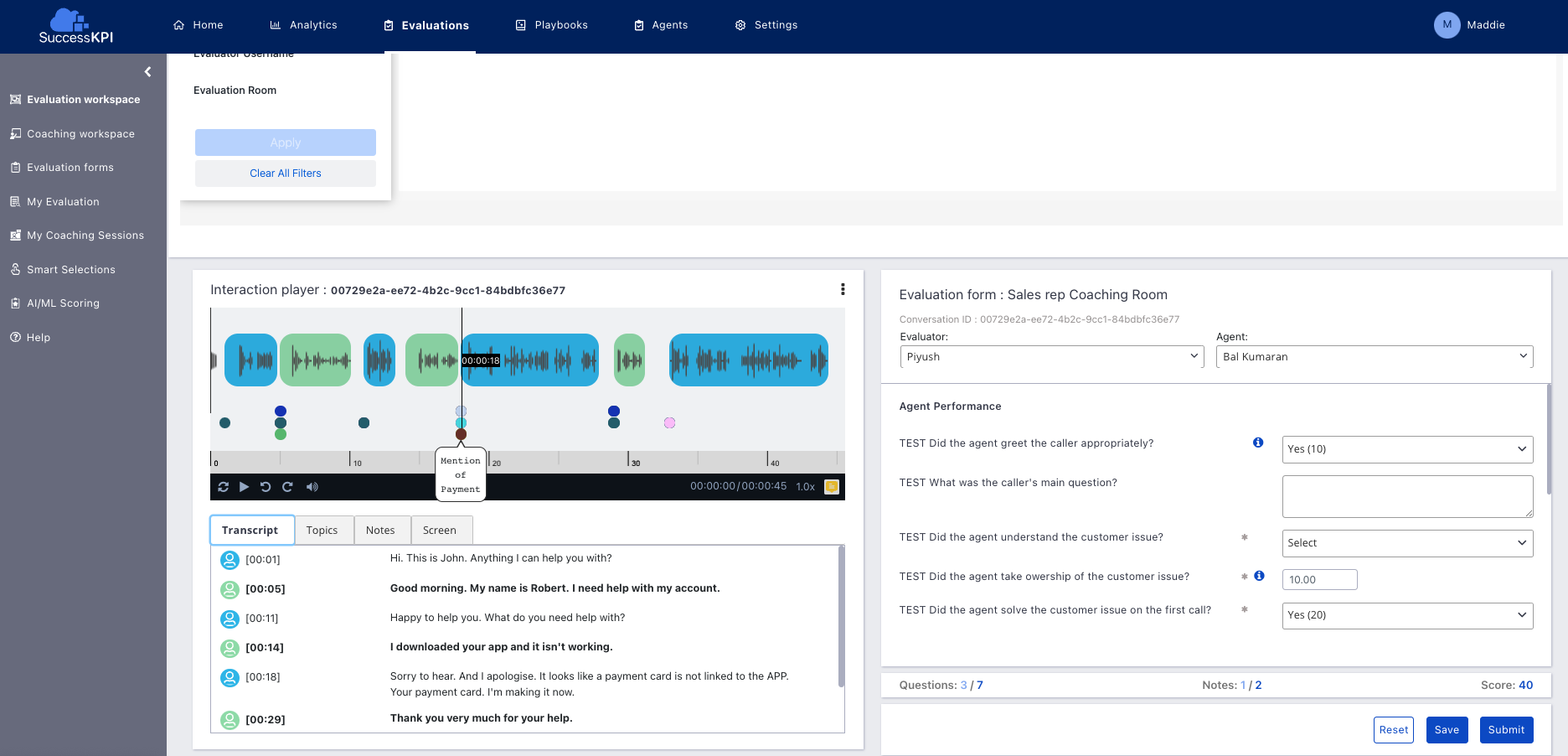Switch to the Topics tab

pyautogui.click(x=322, y=531)
